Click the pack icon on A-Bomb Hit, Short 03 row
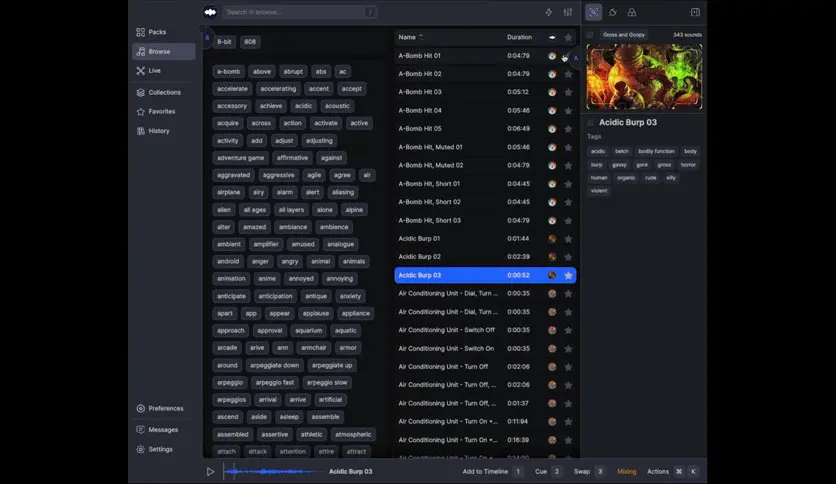Screen dimensions: 836x484 click(x=552, y=221)
